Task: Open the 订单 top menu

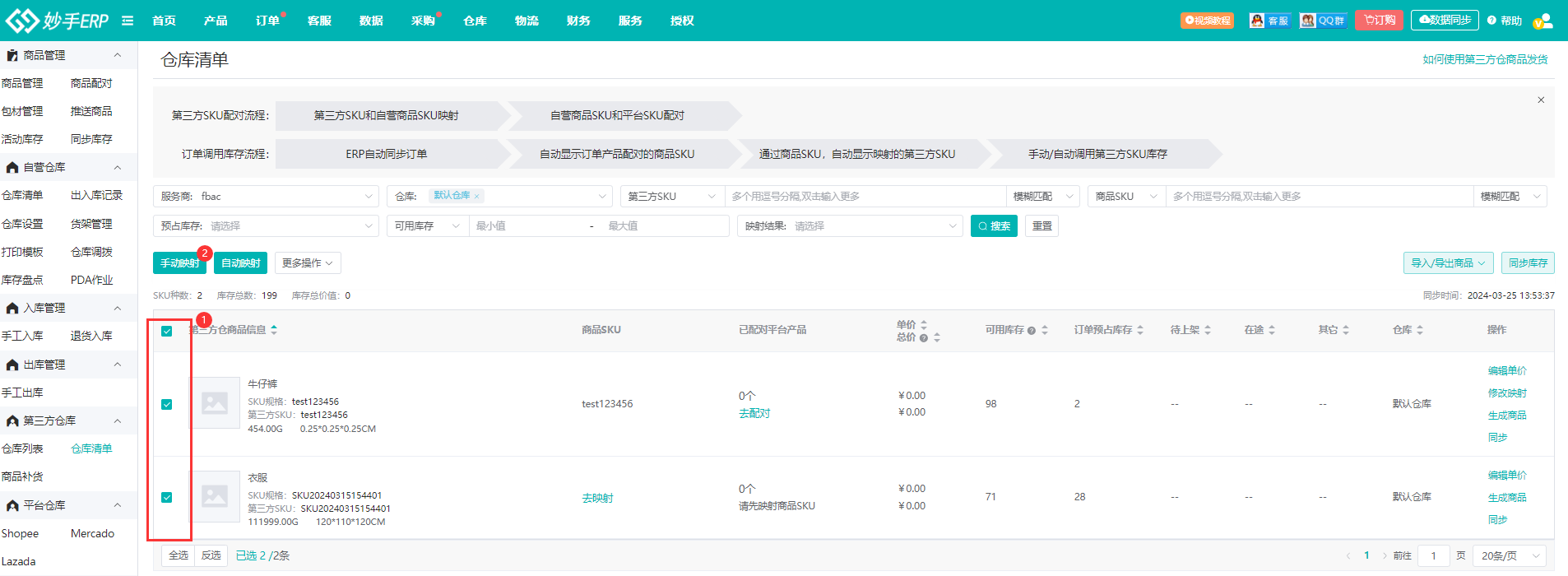Action: 267,21
